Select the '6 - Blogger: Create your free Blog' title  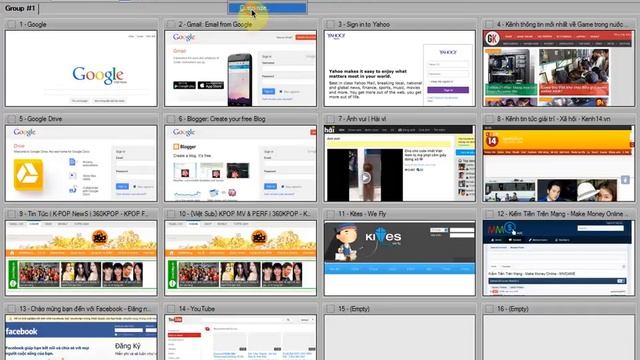(222, 119)
